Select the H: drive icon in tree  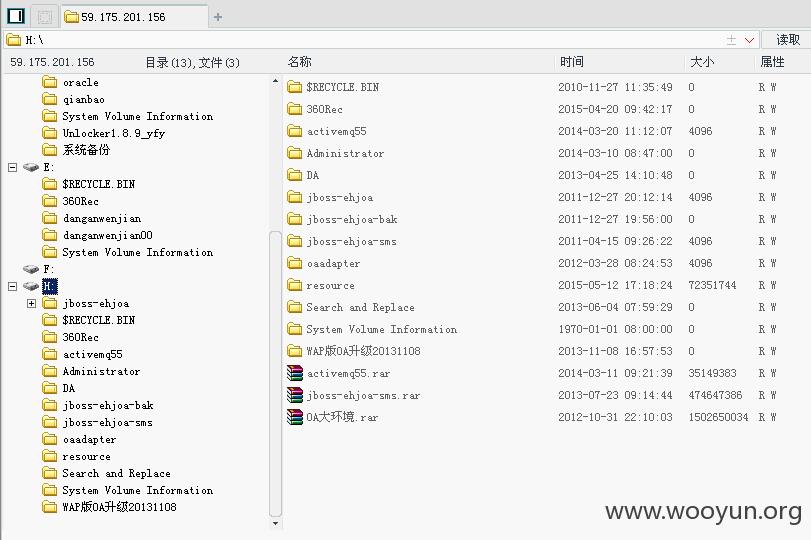(x=32, y=286)
